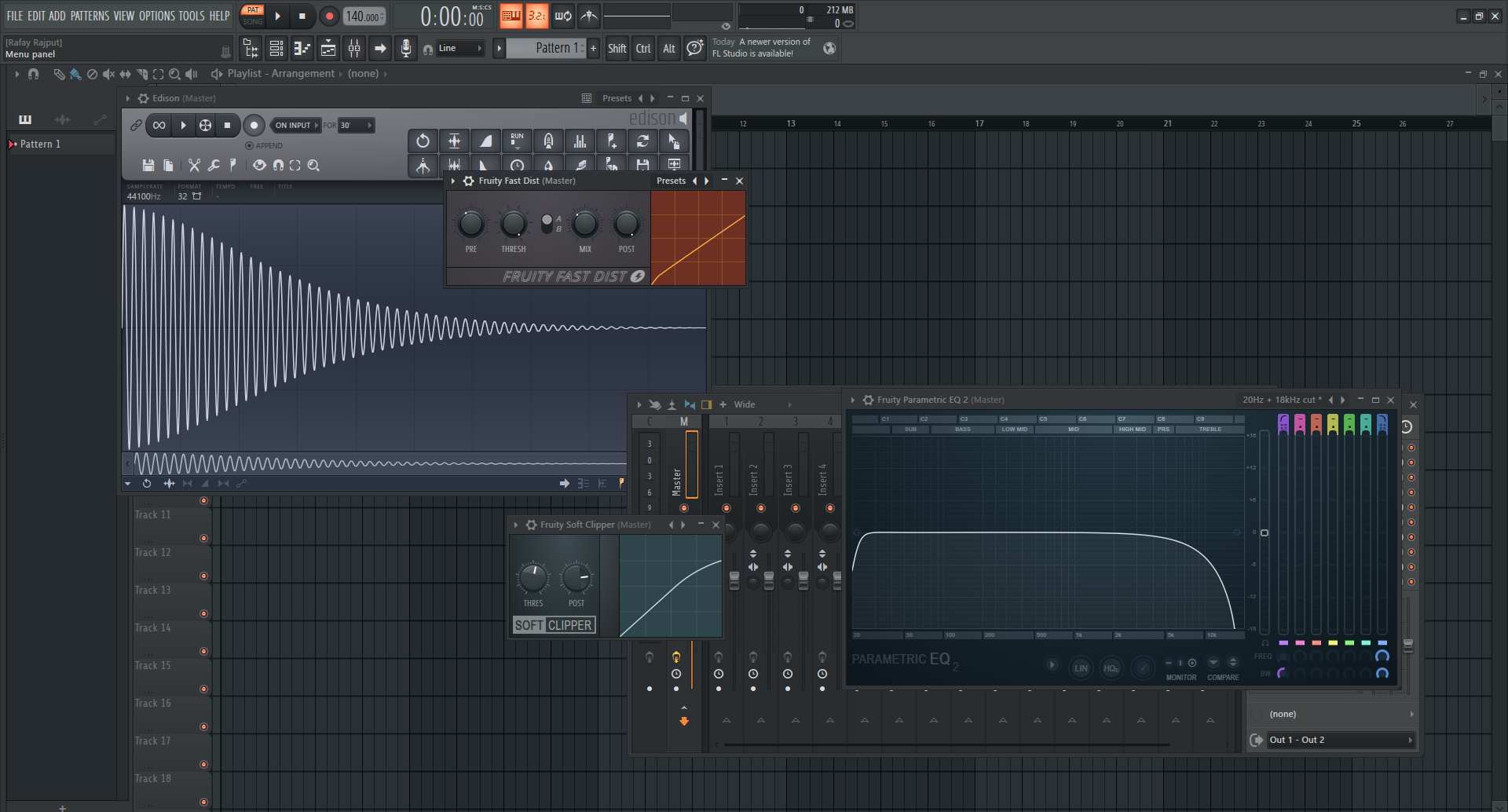Open the OPTIONS menu
1508x812 pixels.
coord(157,16)
